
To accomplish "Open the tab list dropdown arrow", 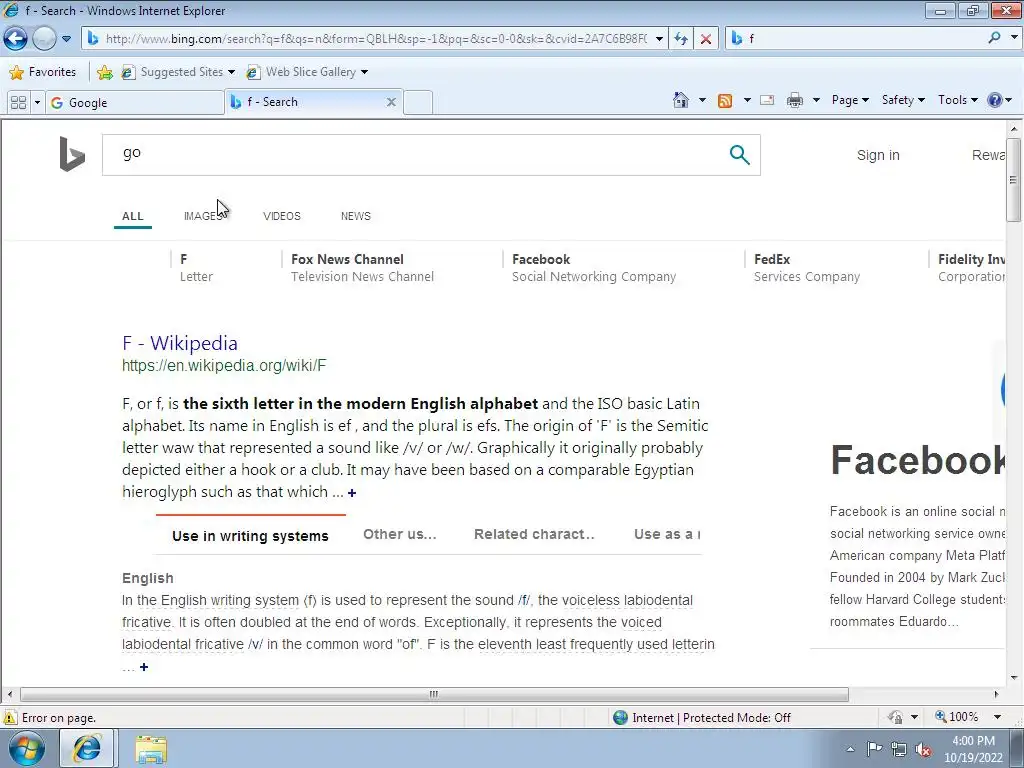I will click(37, 103).
